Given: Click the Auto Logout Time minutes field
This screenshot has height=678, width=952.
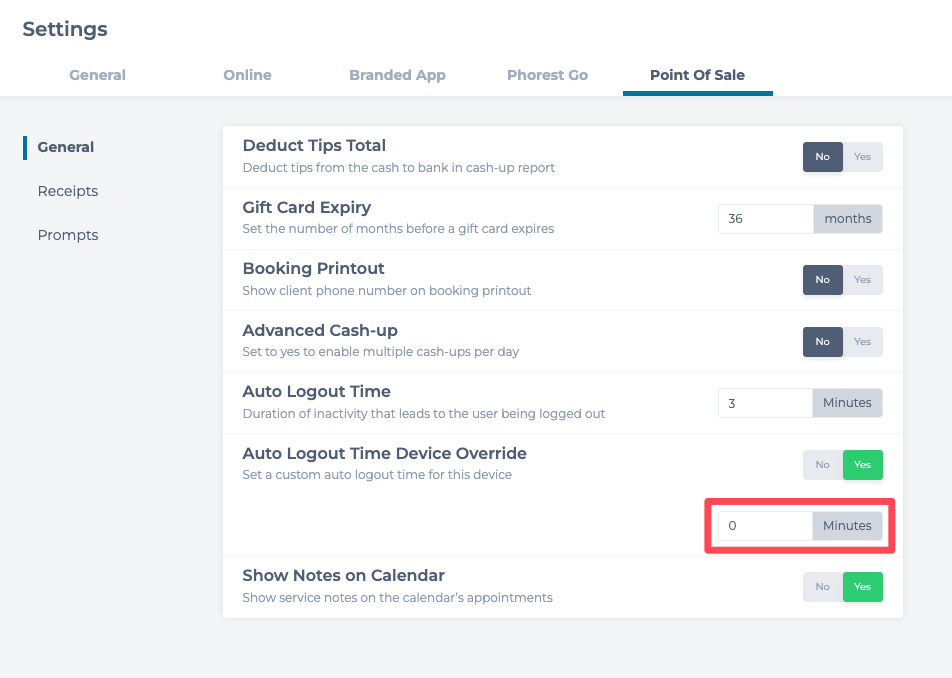Looking at the screenshot, I should click(765, 403).
